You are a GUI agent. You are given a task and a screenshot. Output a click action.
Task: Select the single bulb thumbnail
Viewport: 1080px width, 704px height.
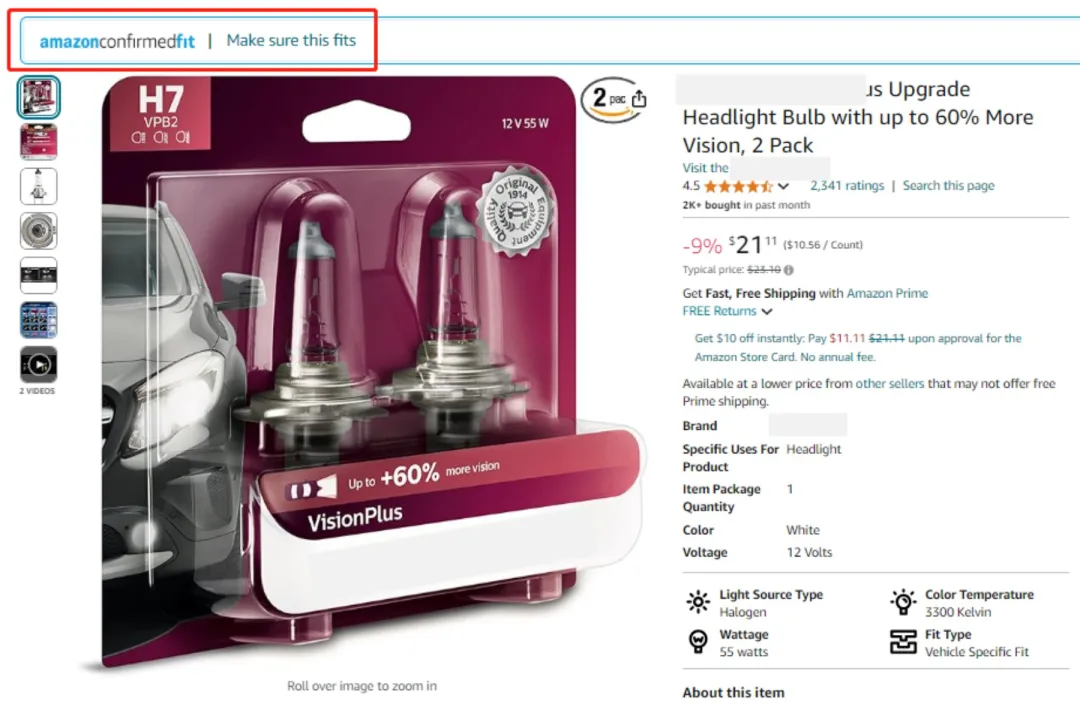39,186
